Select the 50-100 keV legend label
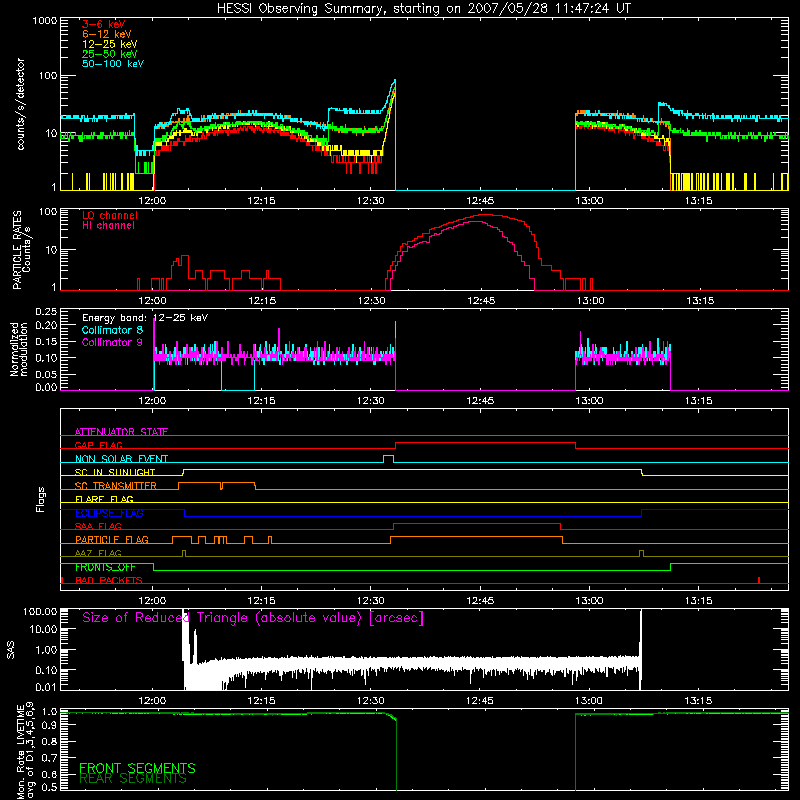Viewport: 800px width, 800px height. pos(113,64)
